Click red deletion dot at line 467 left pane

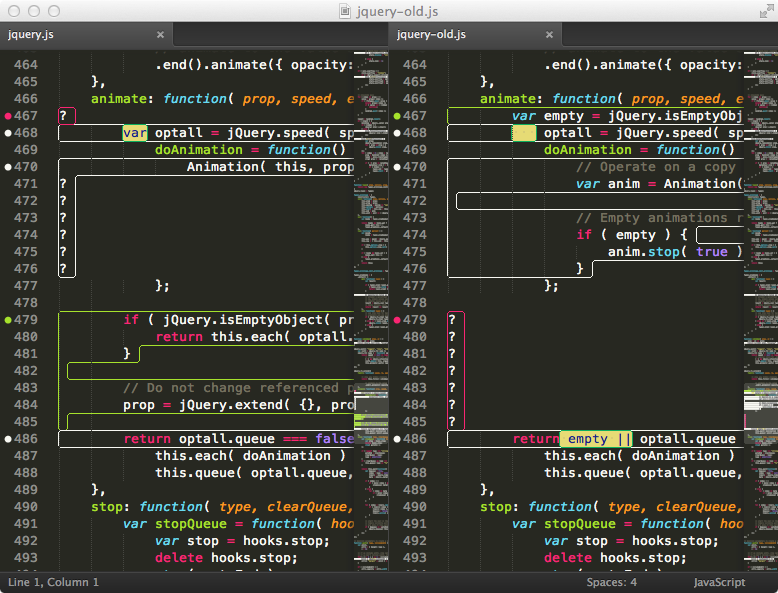[8, 116]
